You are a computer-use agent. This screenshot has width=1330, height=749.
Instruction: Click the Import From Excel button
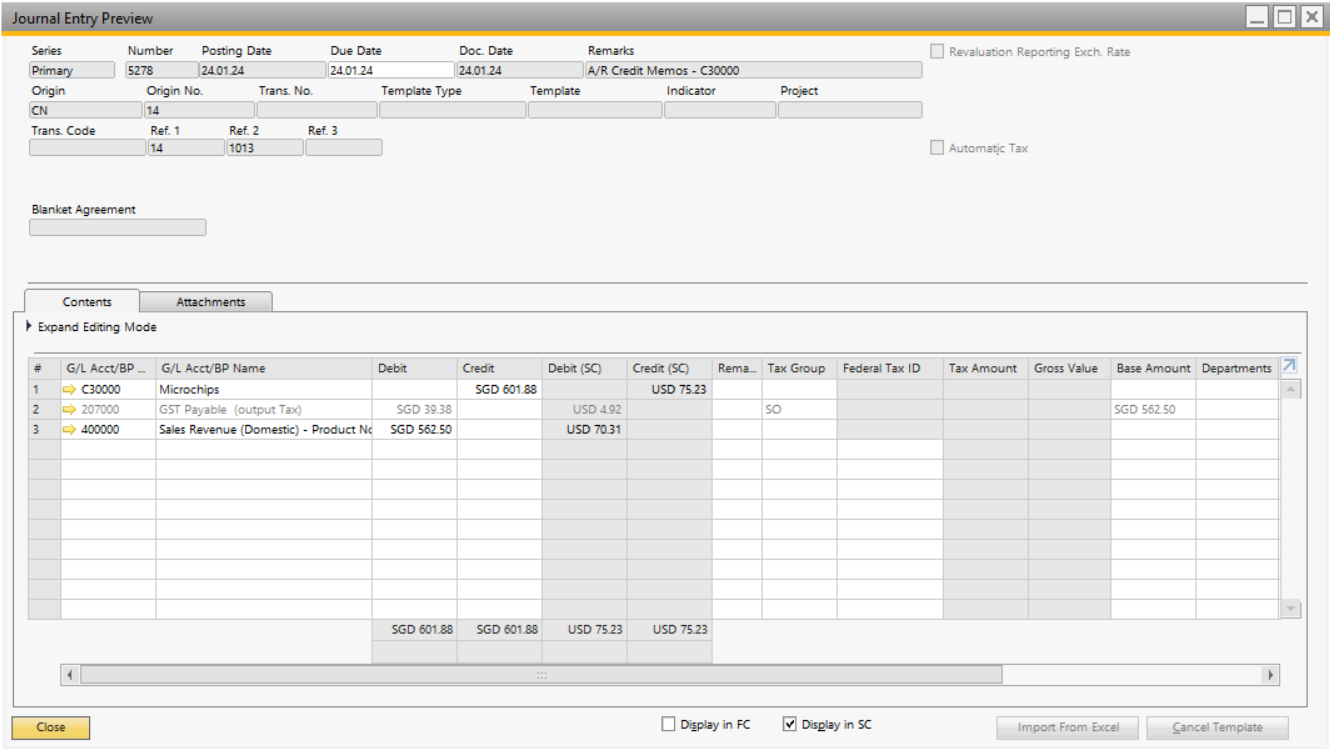1068,728
